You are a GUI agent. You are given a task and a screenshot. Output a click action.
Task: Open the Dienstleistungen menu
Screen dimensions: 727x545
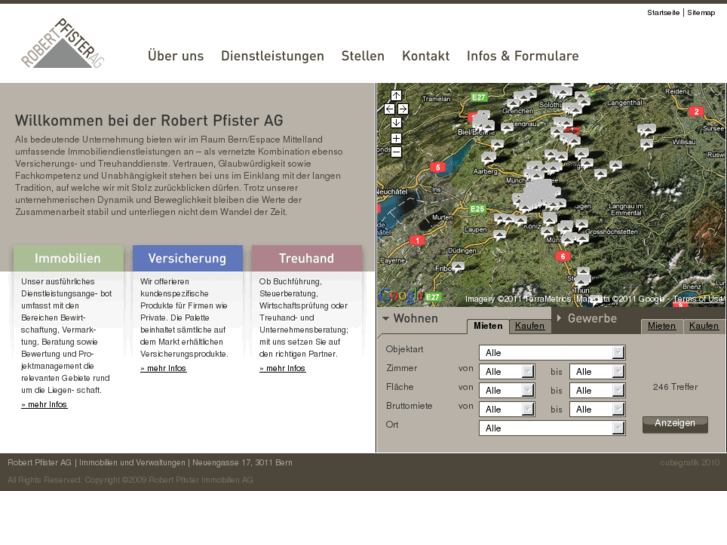tap(272, 56)
